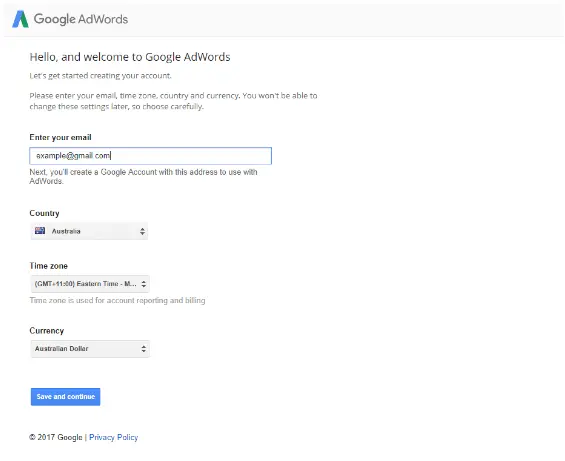Click the 'Next, you'll create a Google Account' note
The image size is (565, 461).
click(143, 176)
